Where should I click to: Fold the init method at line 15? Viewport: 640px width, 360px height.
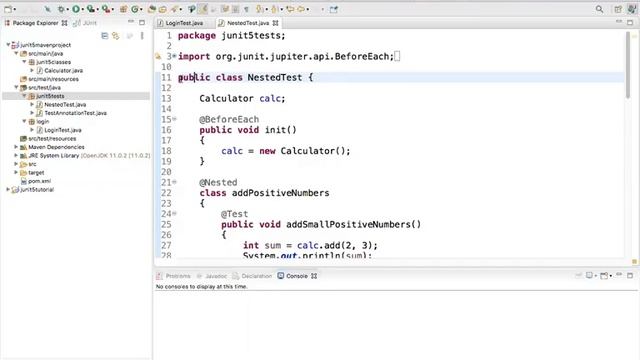click(x=175, y=119)
